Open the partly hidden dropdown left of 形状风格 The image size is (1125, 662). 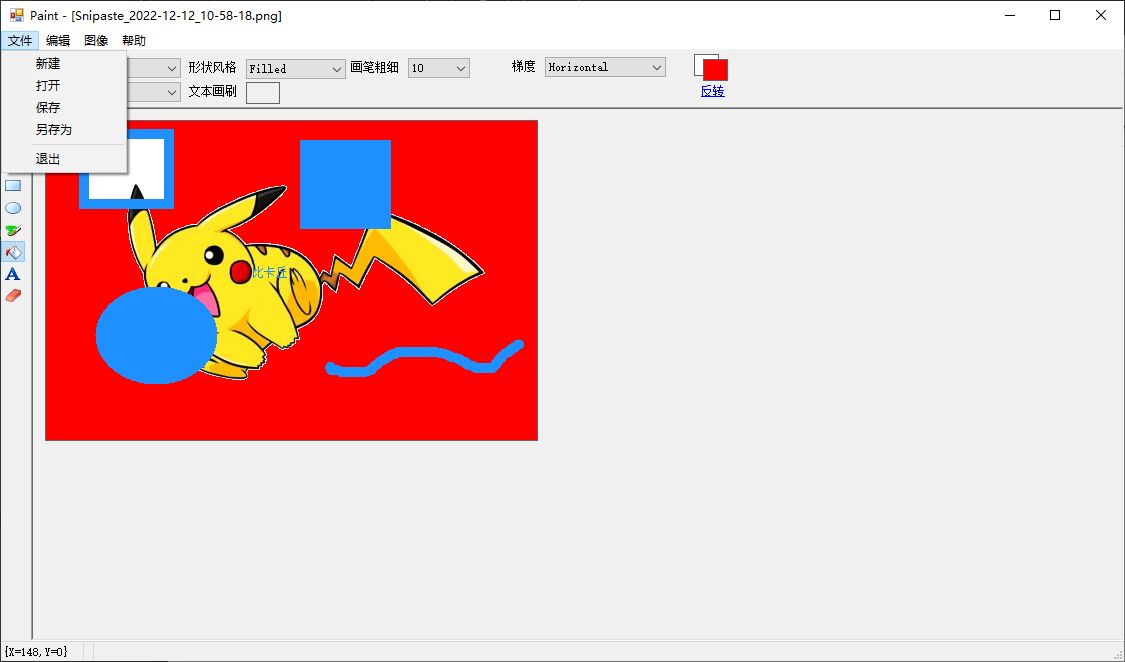pos(154,68)
